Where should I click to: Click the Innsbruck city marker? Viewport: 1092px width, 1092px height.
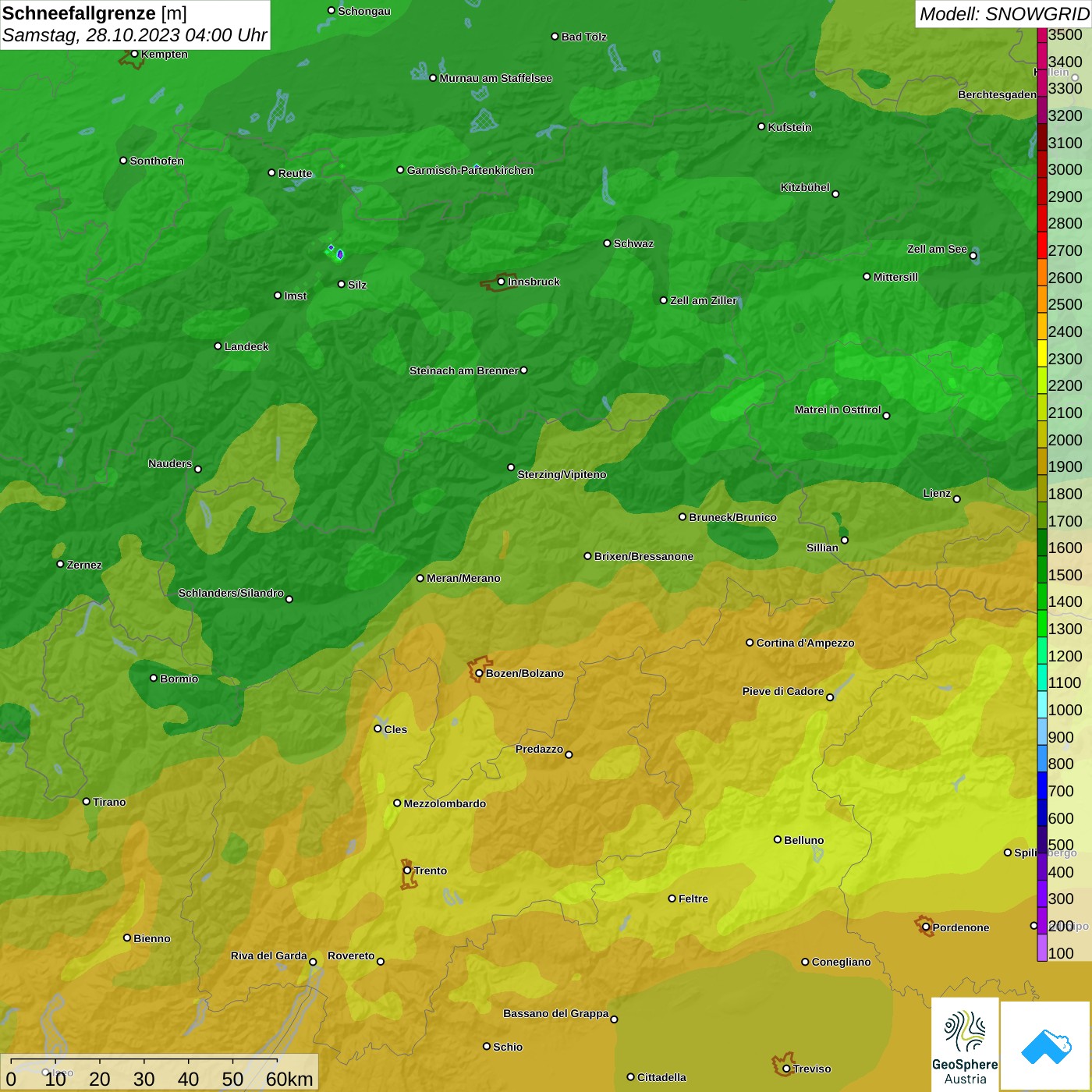pyautogui.click(x=502, y=282)
